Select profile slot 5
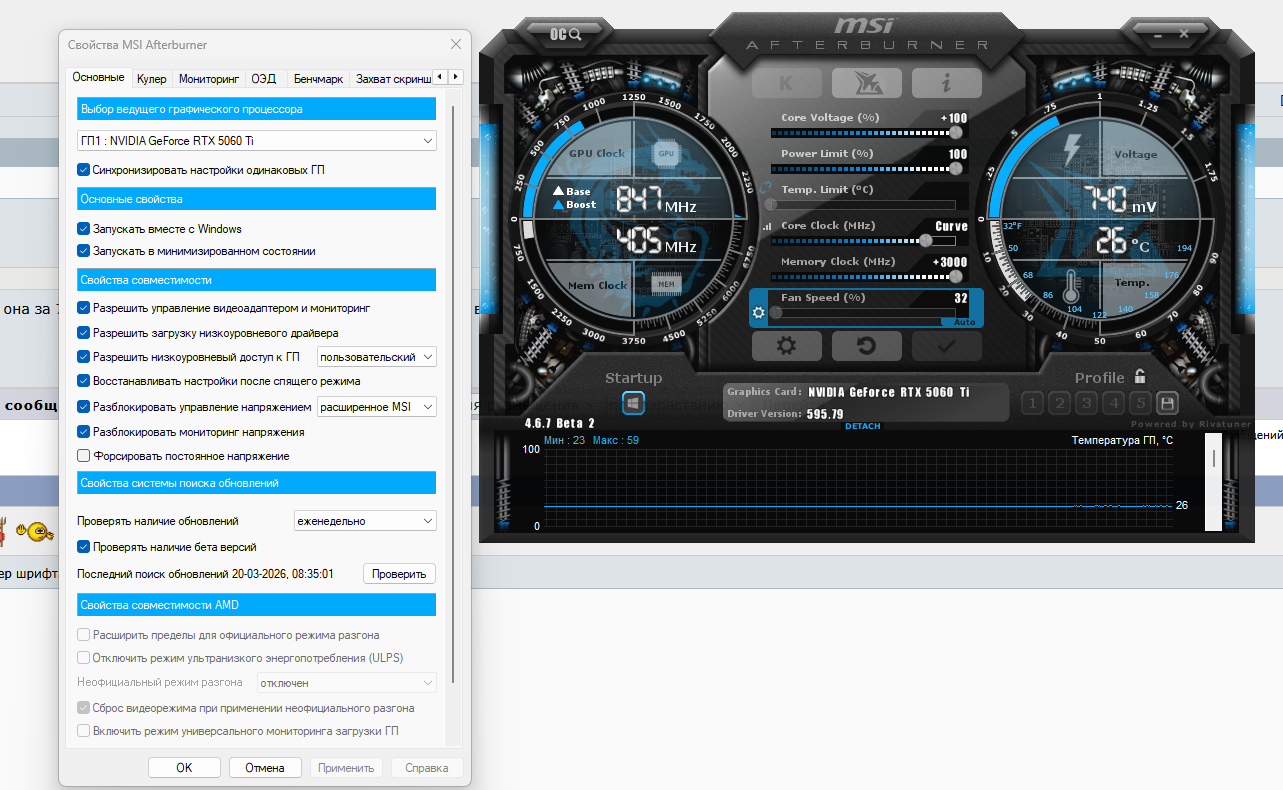 pos(1140,403)
